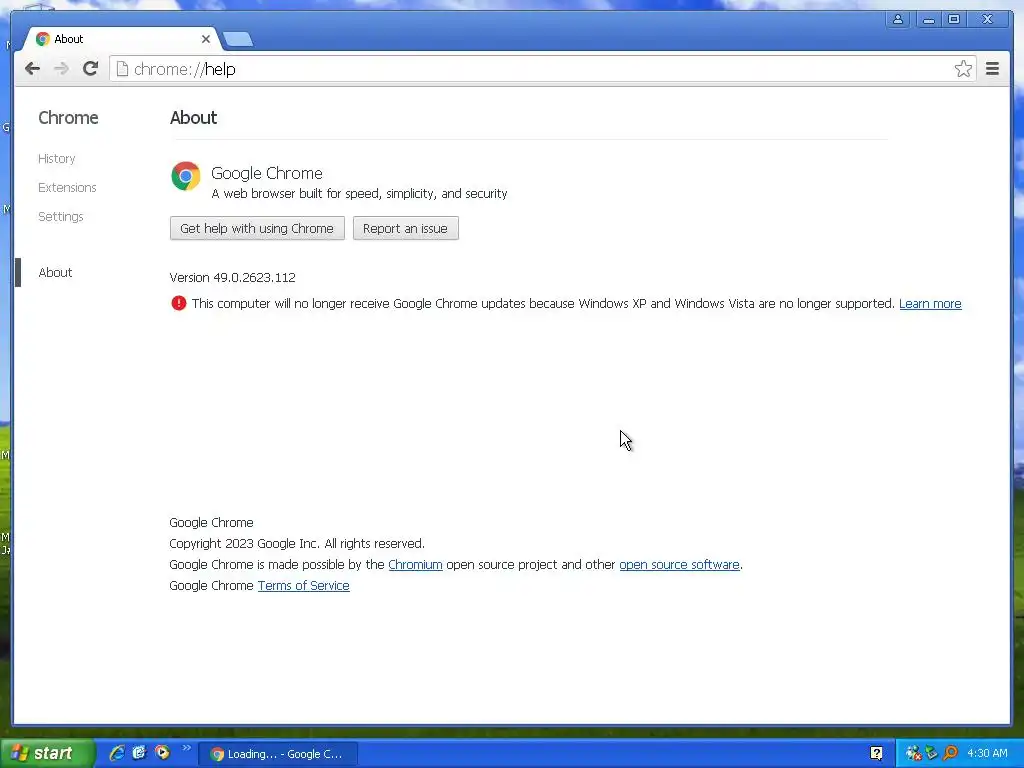
Task: Click the browser tagline about speed, simplicity
Action: 359,193
